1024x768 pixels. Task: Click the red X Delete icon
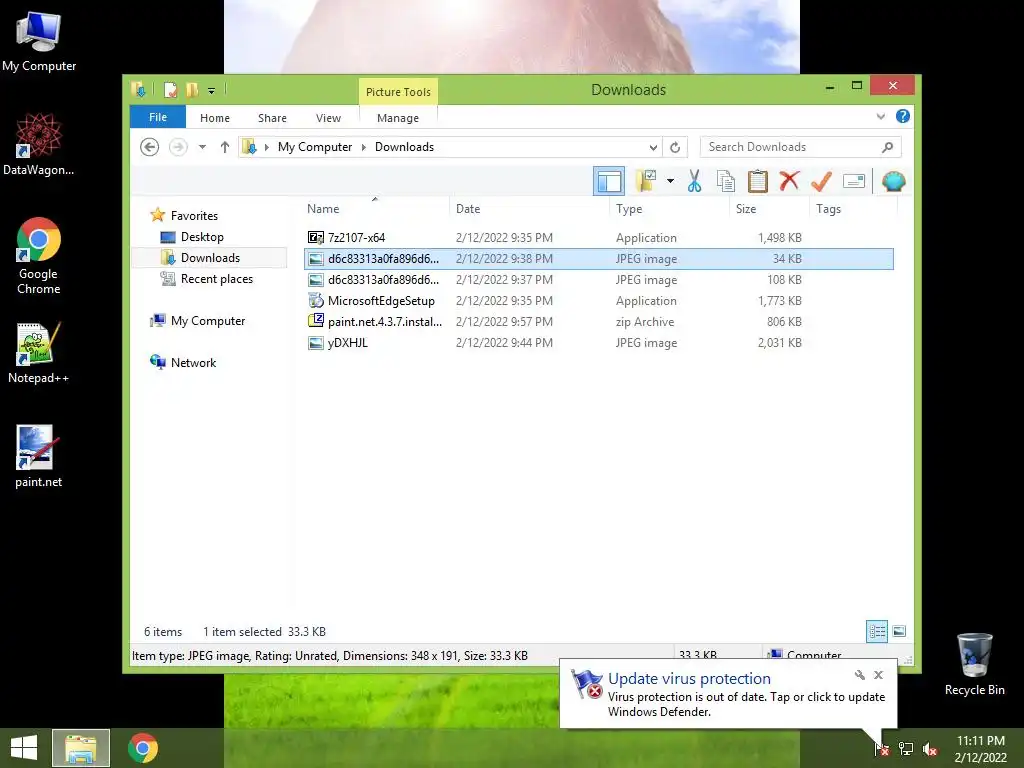pos(789,181)
